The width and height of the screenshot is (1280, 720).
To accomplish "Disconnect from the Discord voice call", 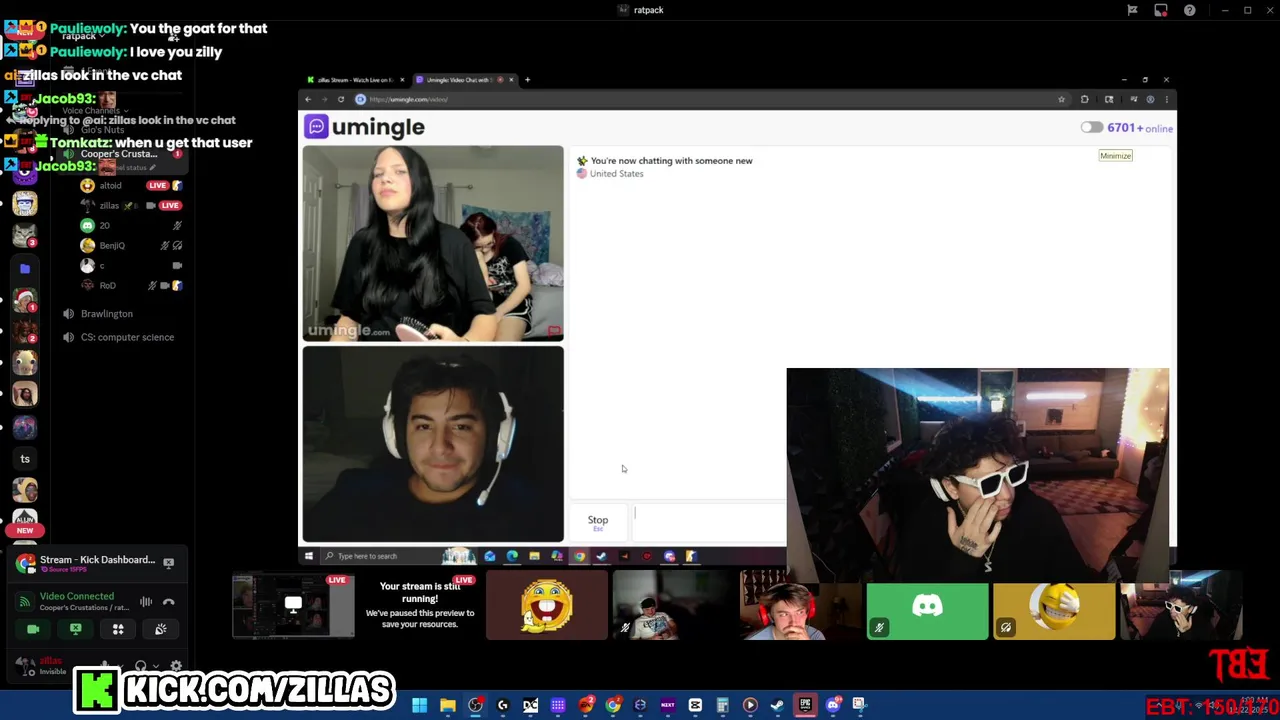I will (168, 602).
